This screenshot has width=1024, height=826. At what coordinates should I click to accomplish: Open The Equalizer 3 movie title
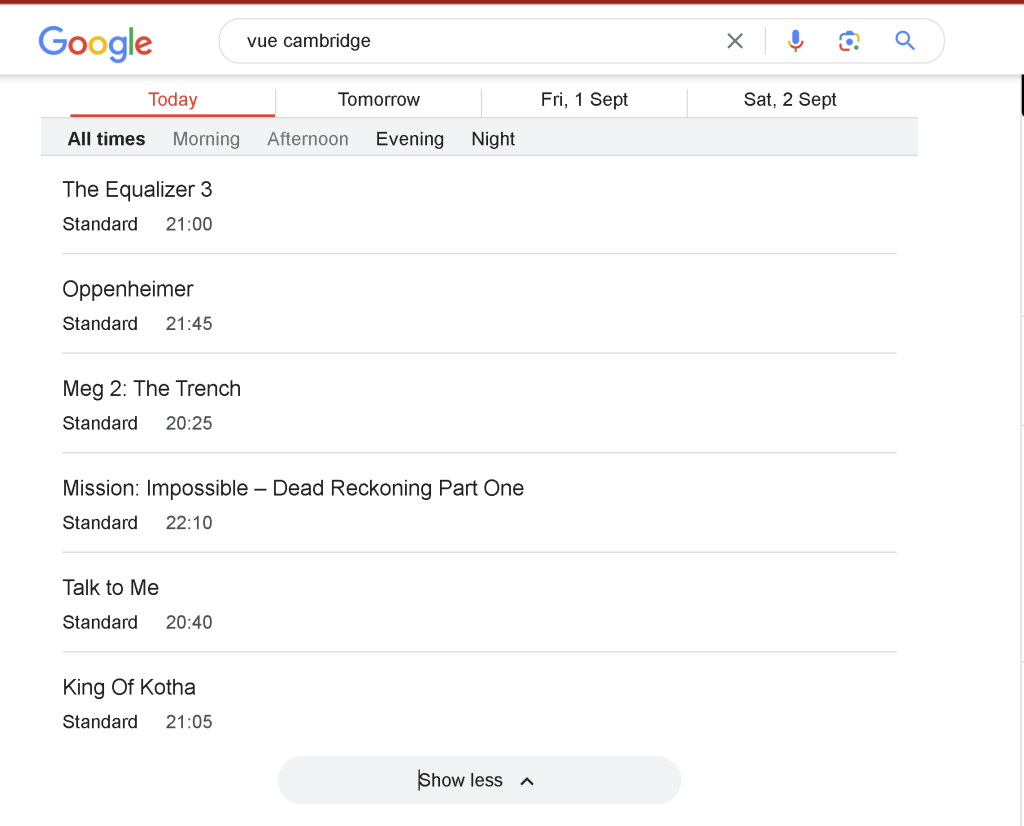click(137, 189)
